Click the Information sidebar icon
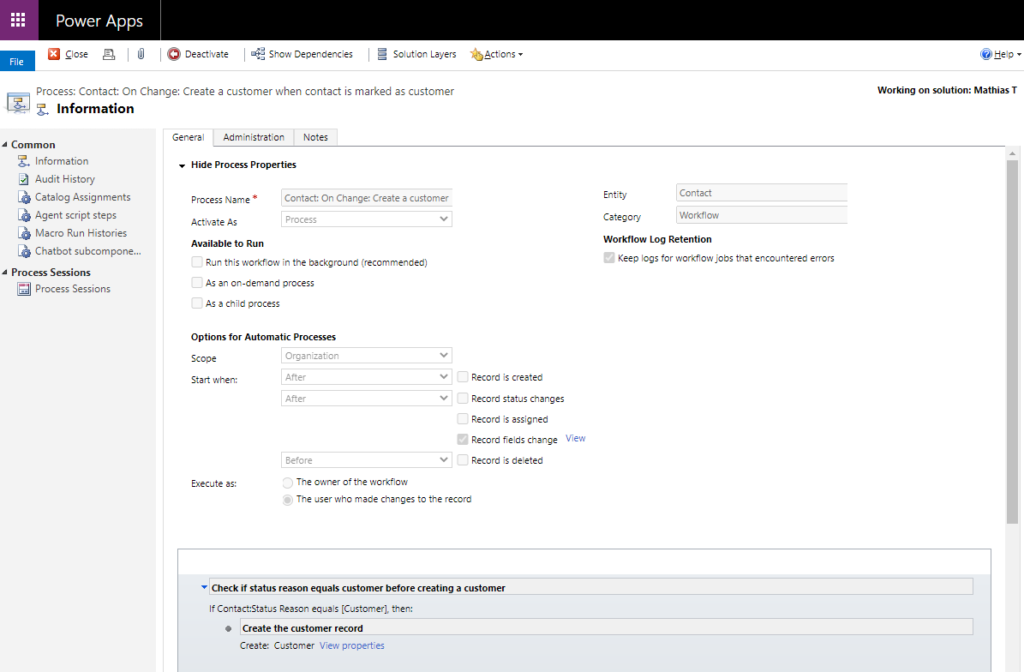This screenshot has height=672, width=1024. coord(24,161)
